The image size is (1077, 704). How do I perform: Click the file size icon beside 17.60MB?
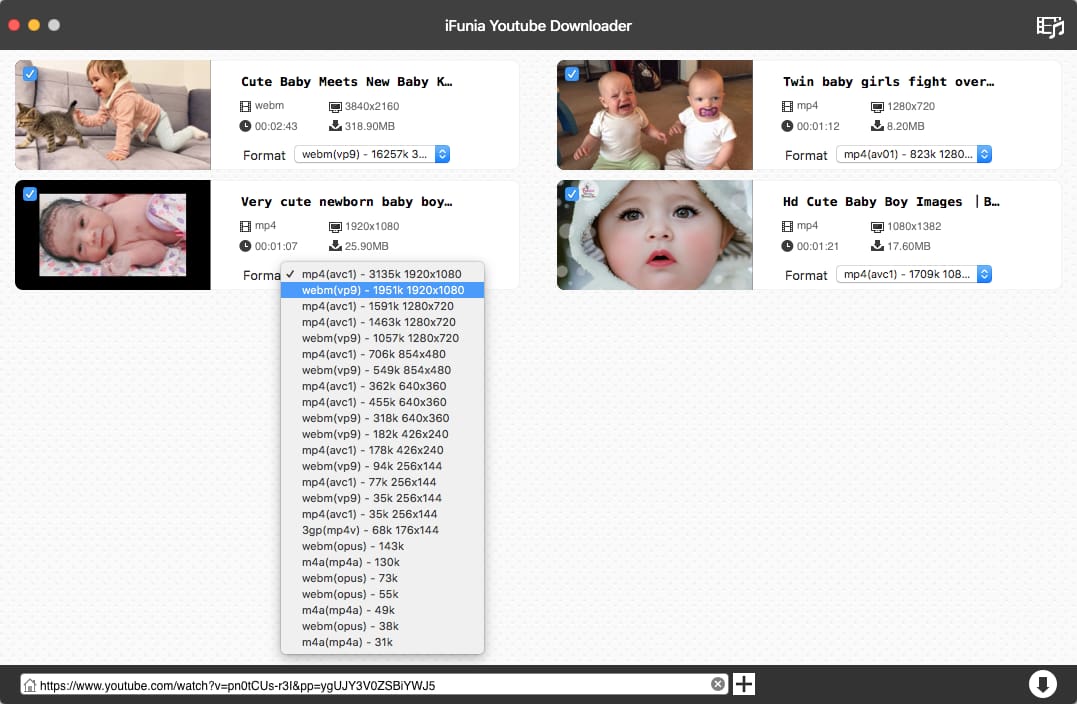click(877, 246)
